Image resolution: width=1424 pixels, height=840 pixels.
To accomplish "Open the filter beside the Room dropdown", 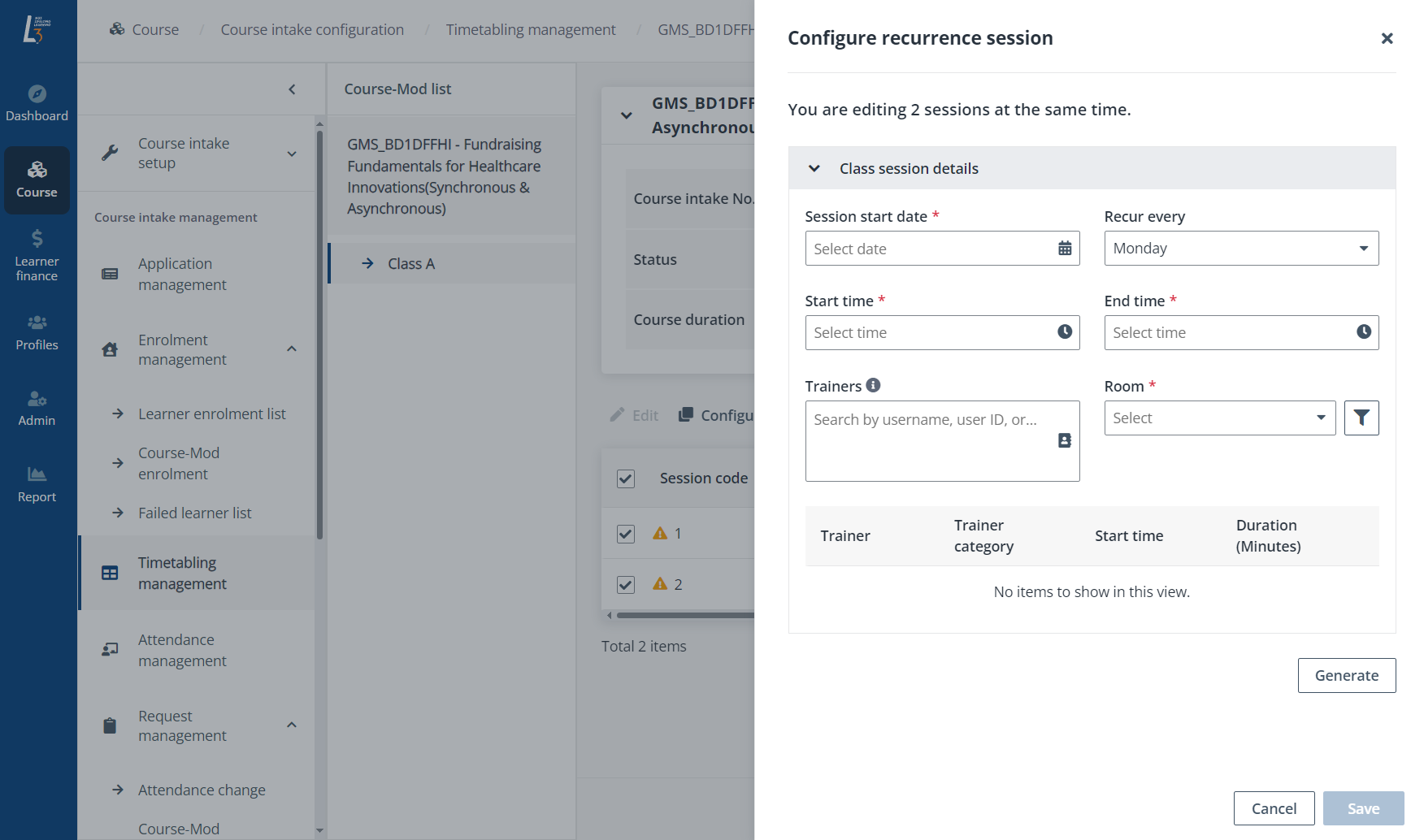I will pos(1361,418).
